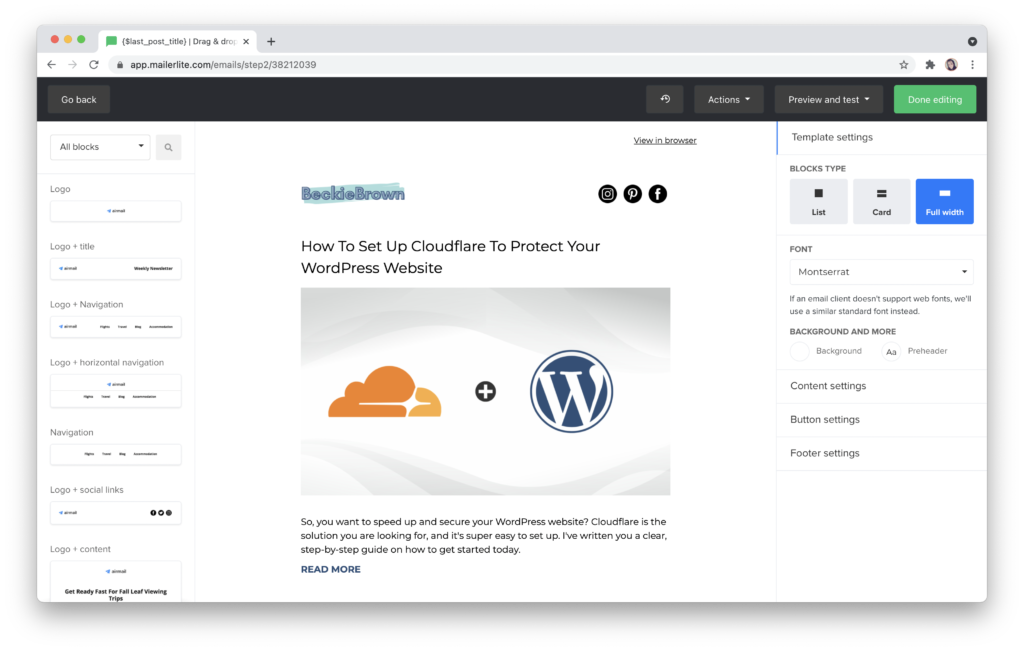Viewport: 1024px width, 651px height.
Task: Select the Logo + content block thumbnail
Action: (x=116, y=581)
